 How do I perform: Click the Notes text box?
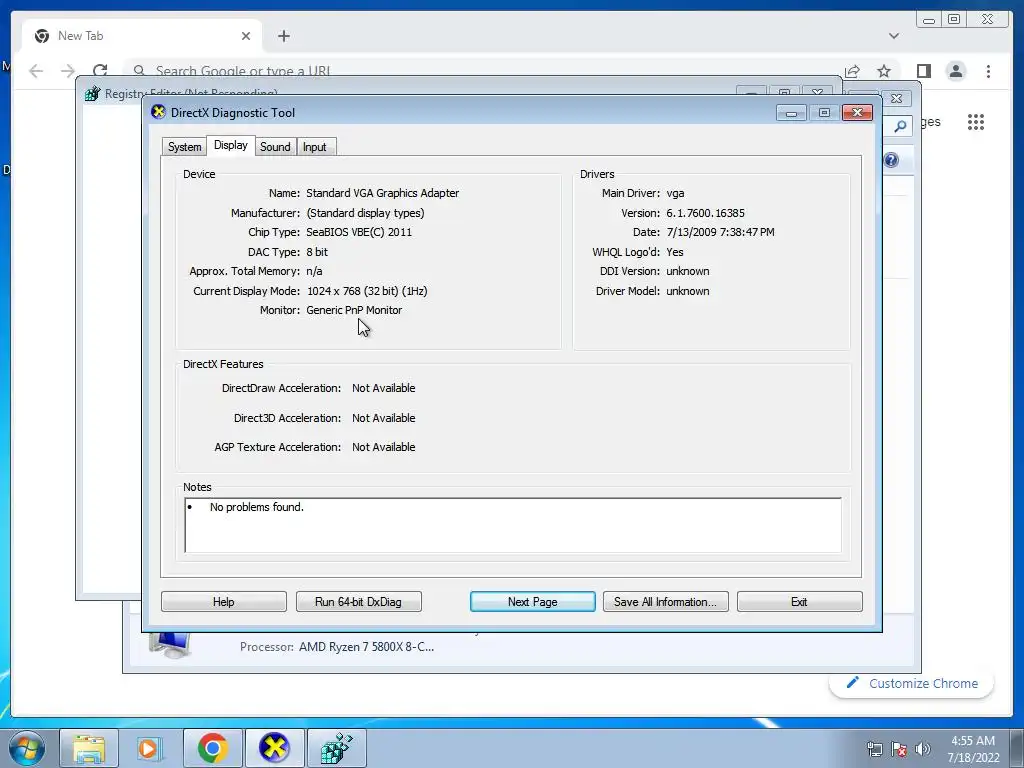point(513,525)
